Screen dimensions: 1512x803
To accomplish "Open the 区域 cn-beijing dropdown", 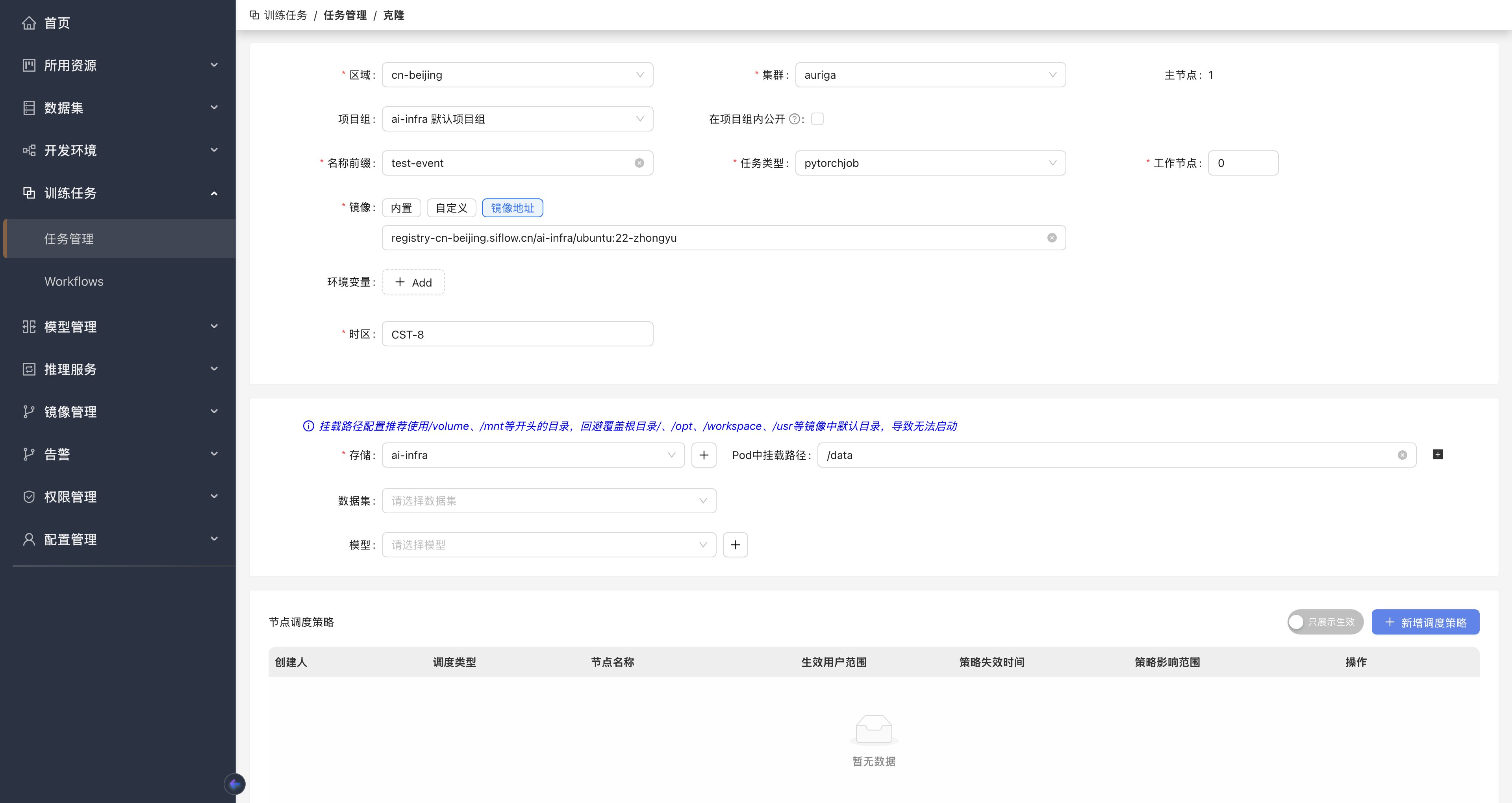I will 518,75.
